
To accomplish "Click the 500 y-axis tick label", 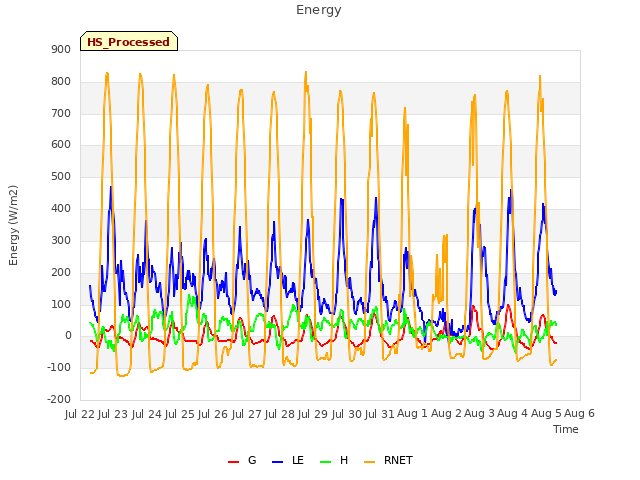I will (x=61, y=177).
